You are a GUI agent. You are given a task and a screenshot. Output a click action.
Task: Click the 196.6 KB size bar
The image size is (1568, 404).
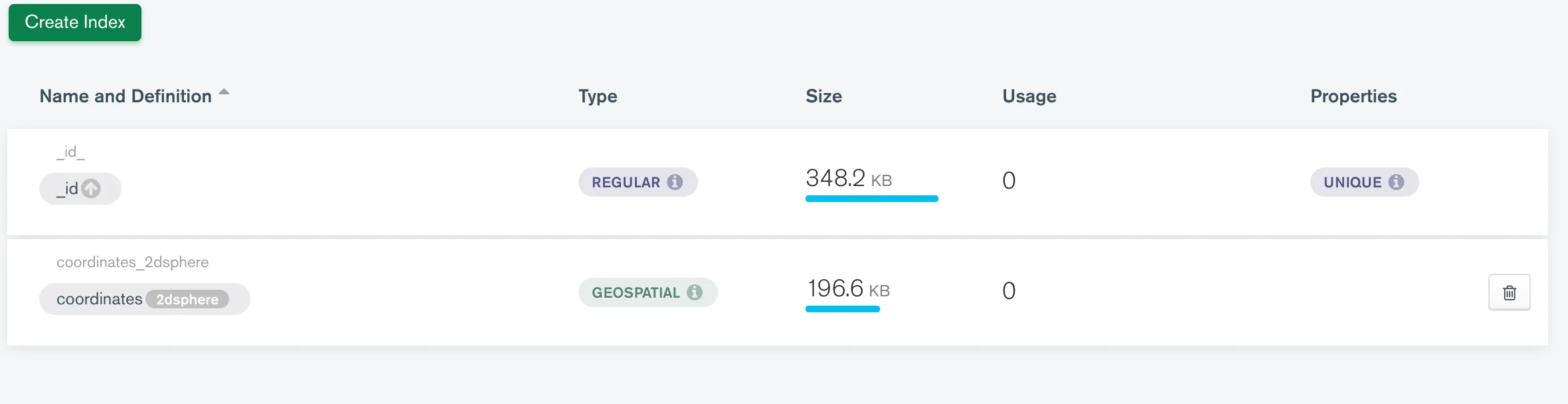click(842, 309)
